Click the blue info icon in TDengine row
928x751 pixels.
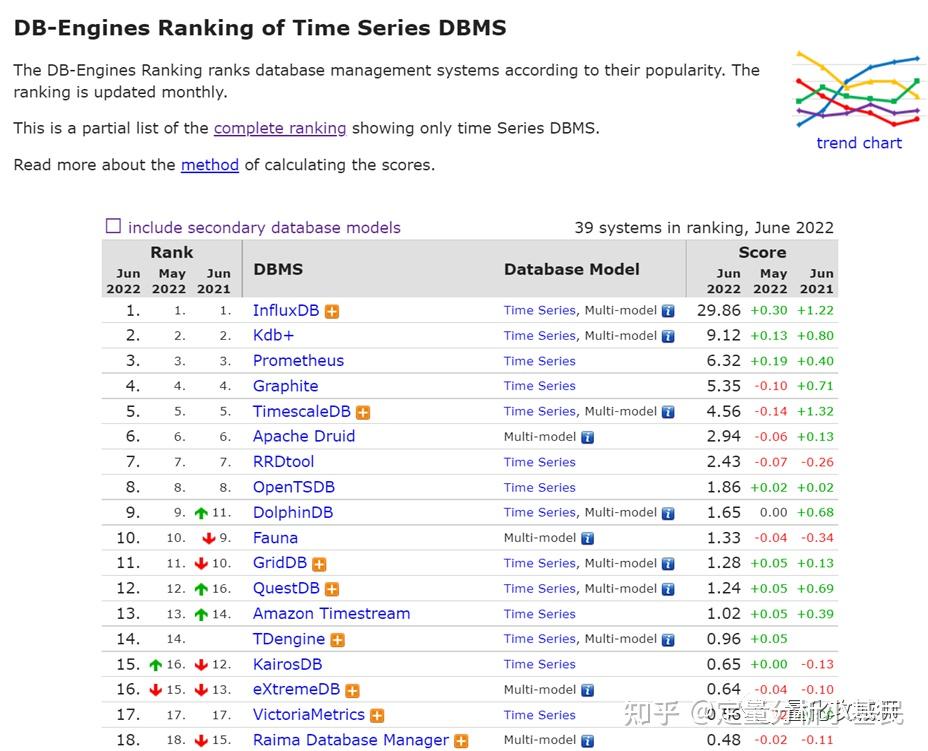click(x=668, y=640)
